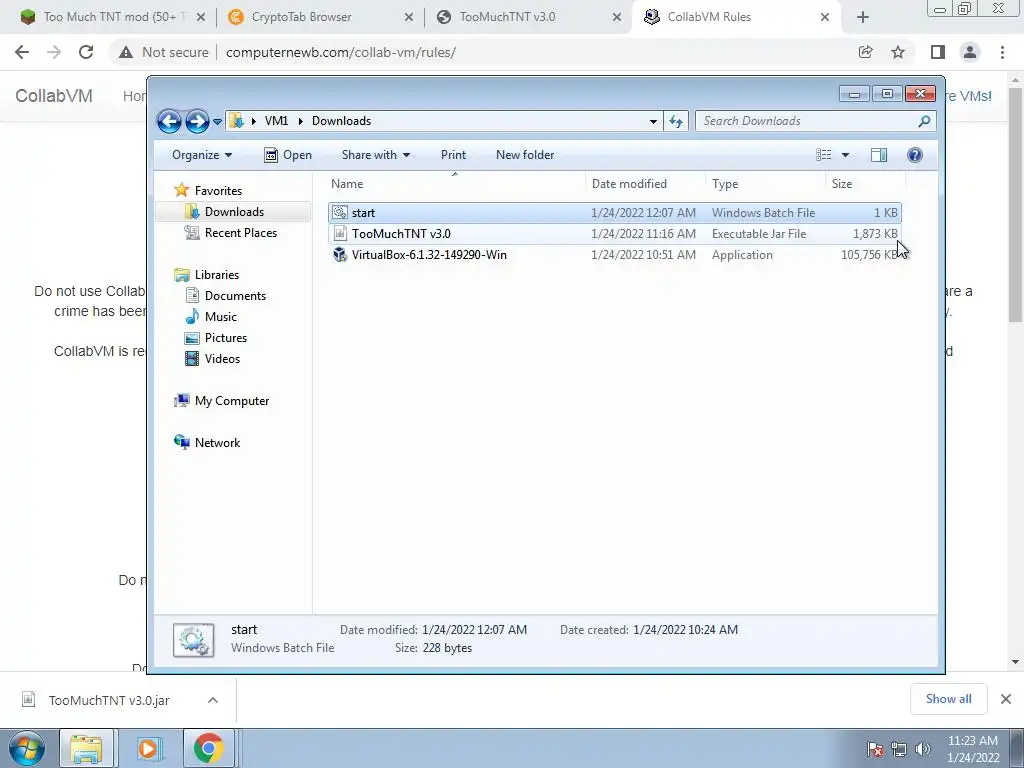Select TooMuchTNT v3.0 jar file
This screenshot has height=768, width=1024.
pyautogui.click(x=615, y=234)
